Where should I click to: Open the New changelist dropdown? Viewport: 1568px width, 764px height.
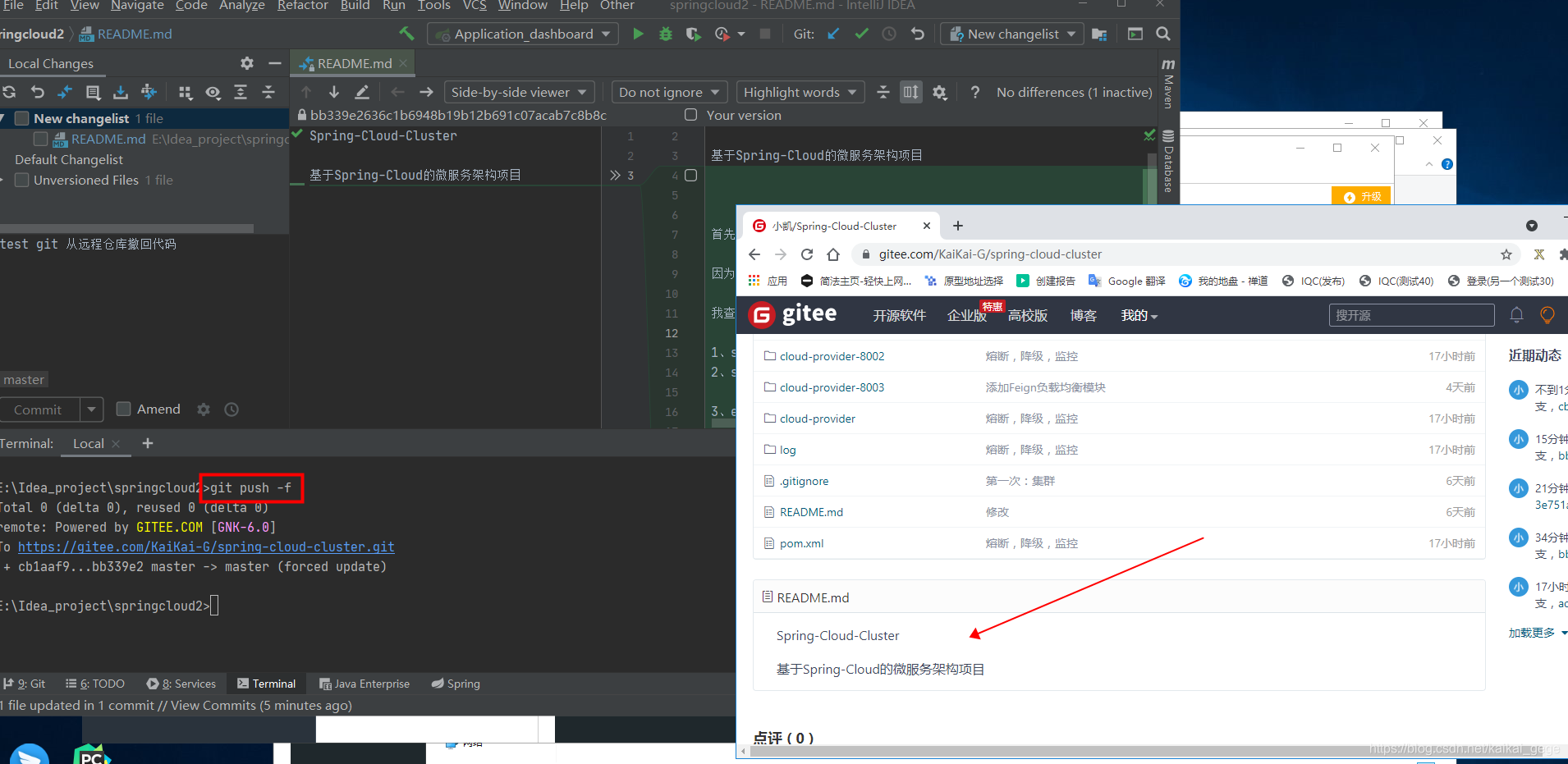click(1011, 34)
